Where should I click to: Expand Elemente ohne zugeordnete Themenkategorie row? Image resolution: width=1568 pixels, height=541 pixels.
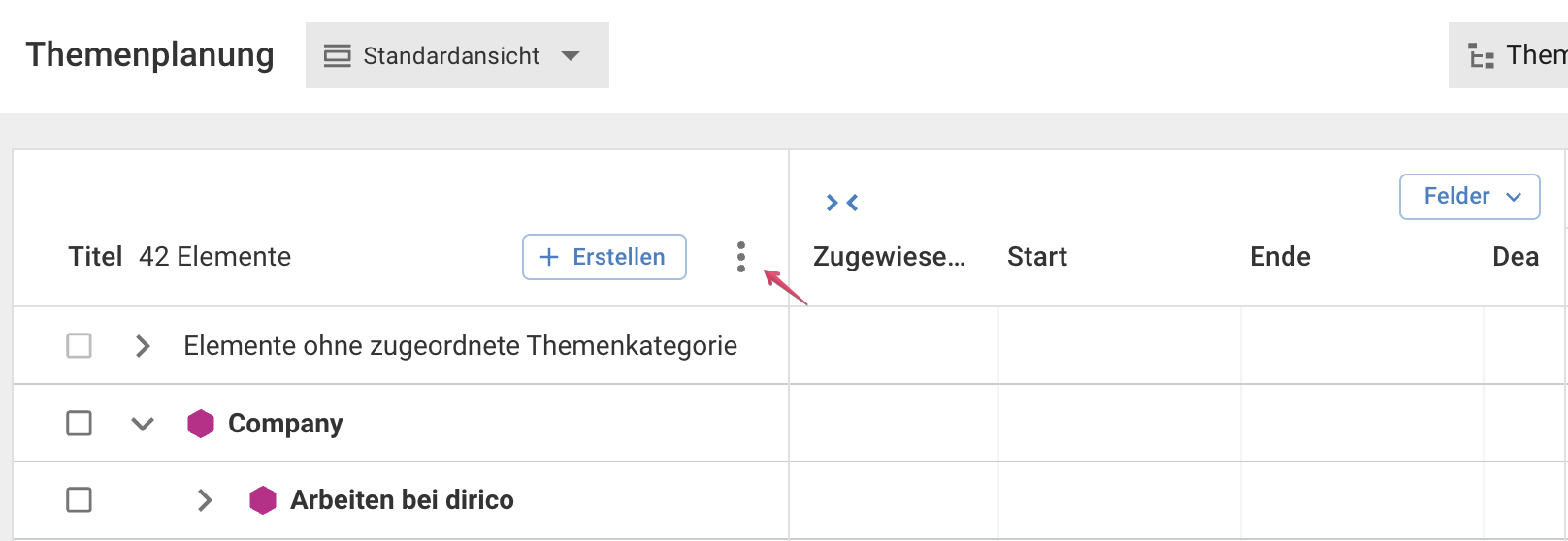143,346
